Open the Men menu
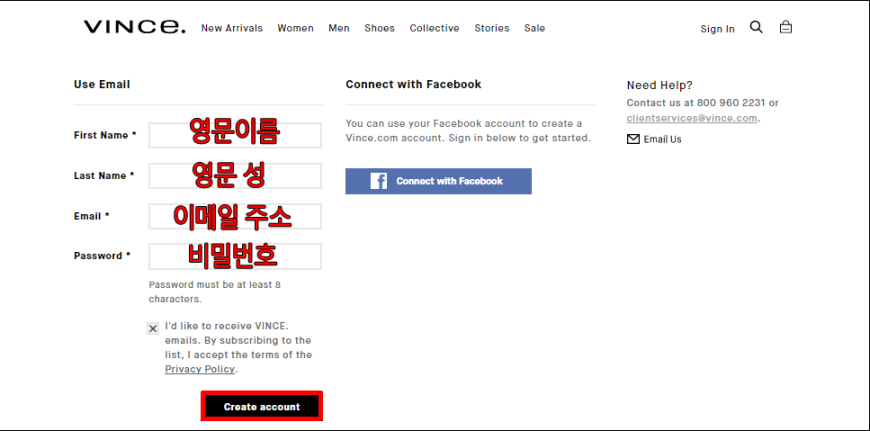The height and width of the screenshot is (431, 870). (339, 28)
